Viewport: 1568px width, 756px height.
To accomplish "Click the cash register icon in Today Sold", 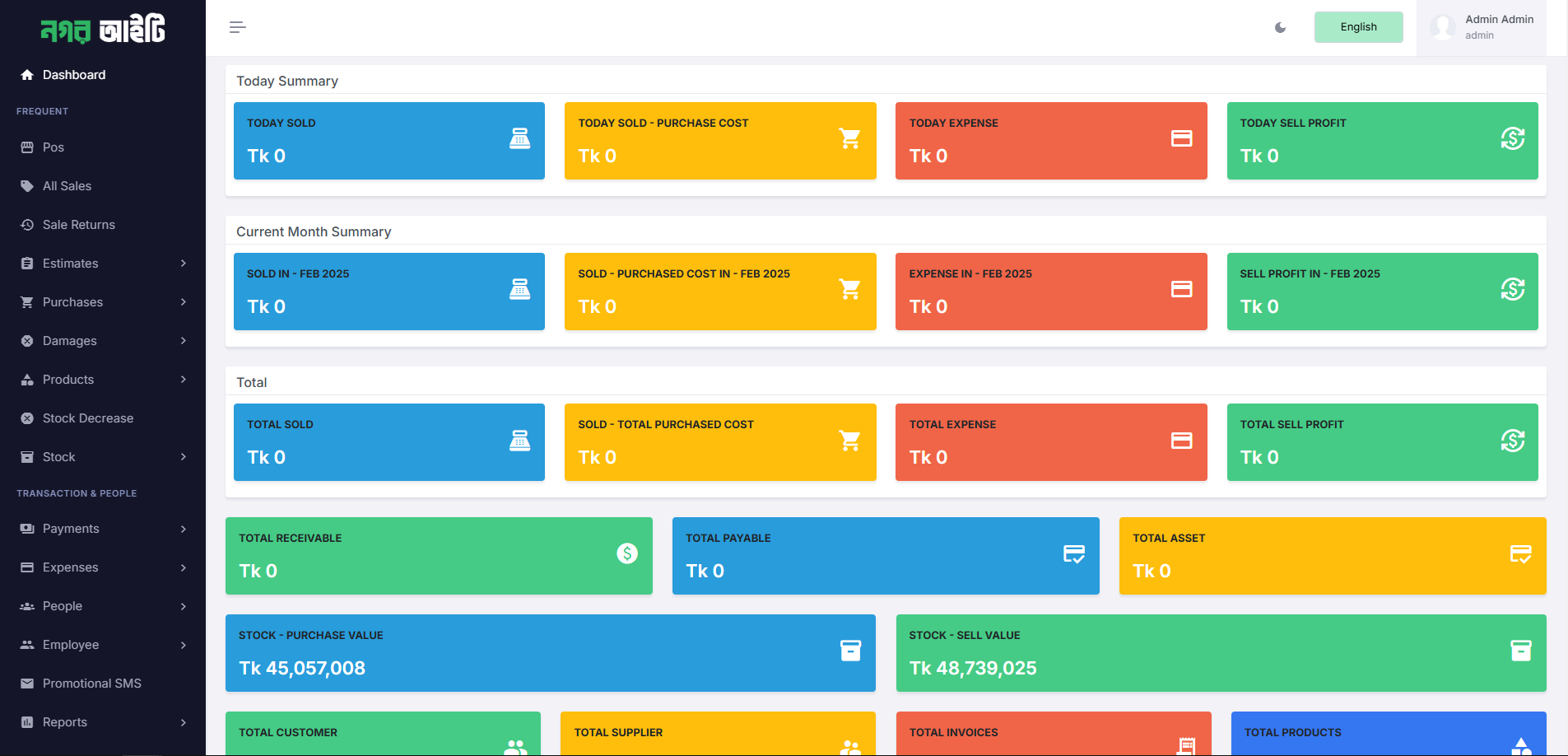I will pyautogui.click(x=519, y=138).
